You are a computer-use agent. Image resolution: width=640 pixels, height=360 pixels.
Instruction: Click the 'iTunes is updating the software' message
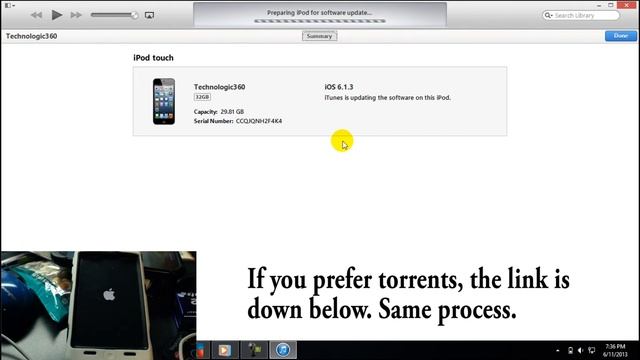(x=387, y=98)
